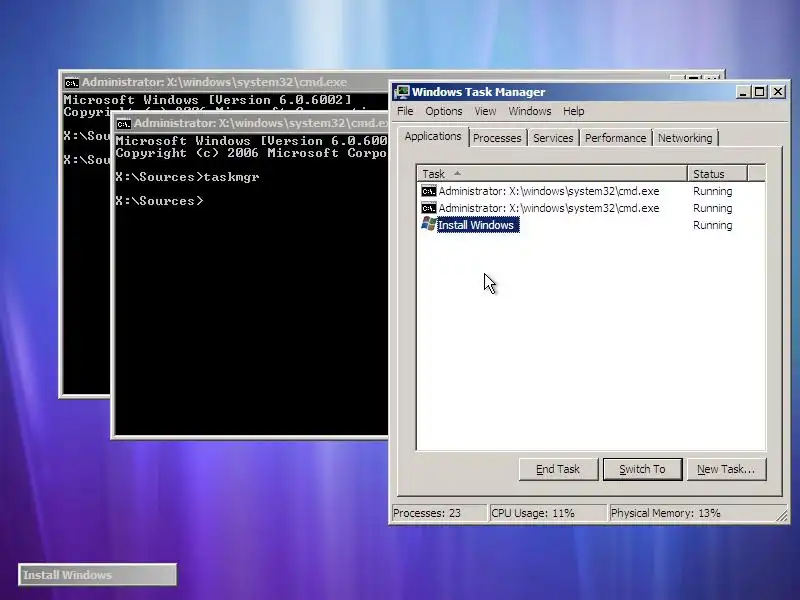Click the Switch To button
Viewport: 800px width, 600px height.
click(x=642, y=469)
